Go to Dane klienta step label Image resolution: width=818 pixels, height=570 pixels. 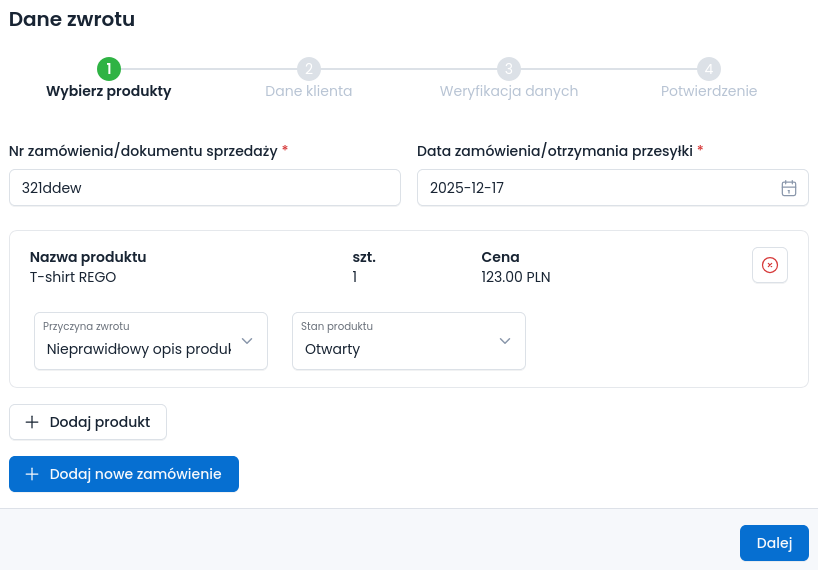click(309, 91)
